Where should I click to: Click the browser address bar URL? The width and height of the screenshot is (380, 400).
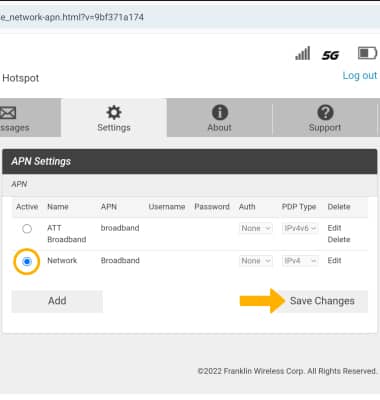pos(72,17)
